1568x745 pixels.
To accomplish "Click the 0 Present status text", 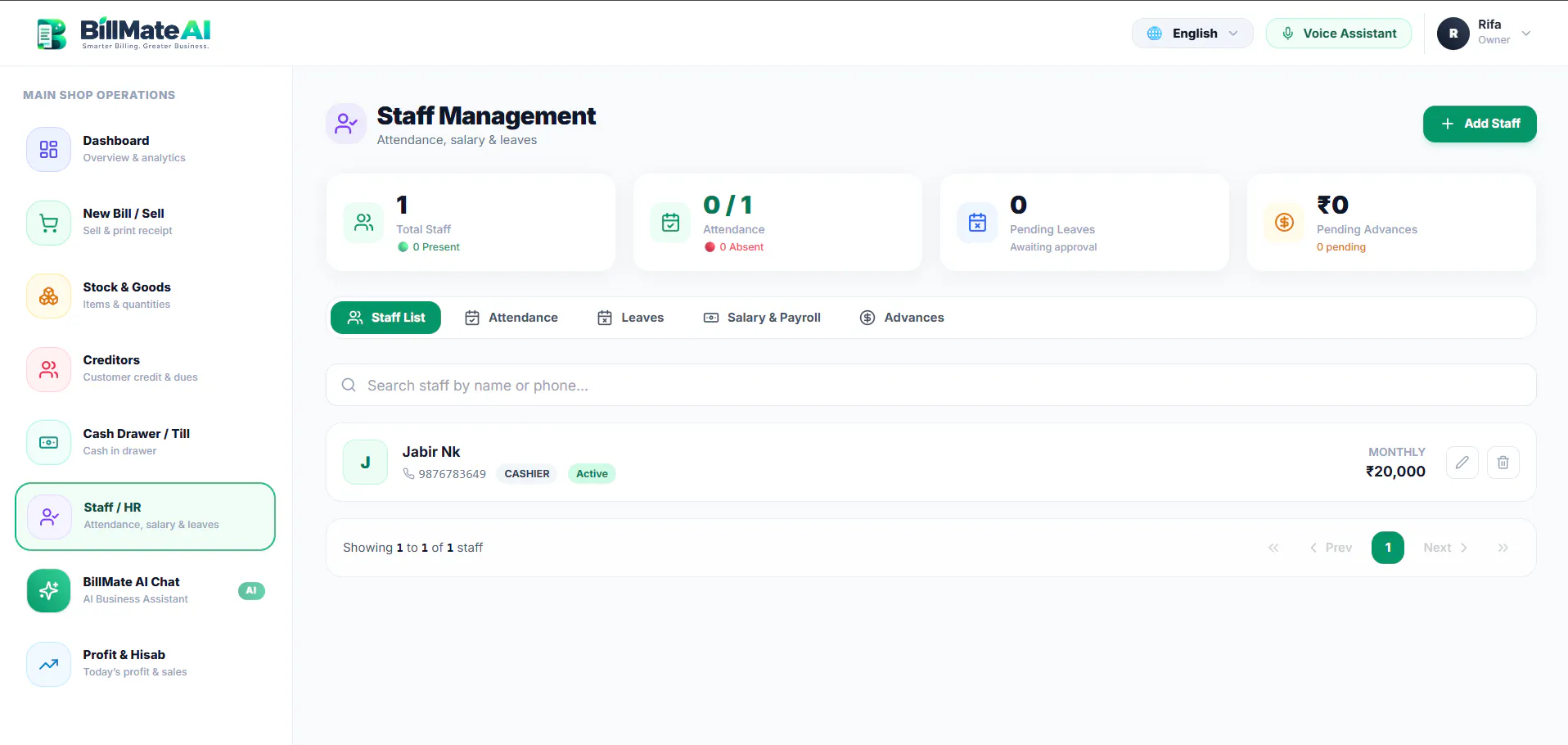I will [436, 247].
